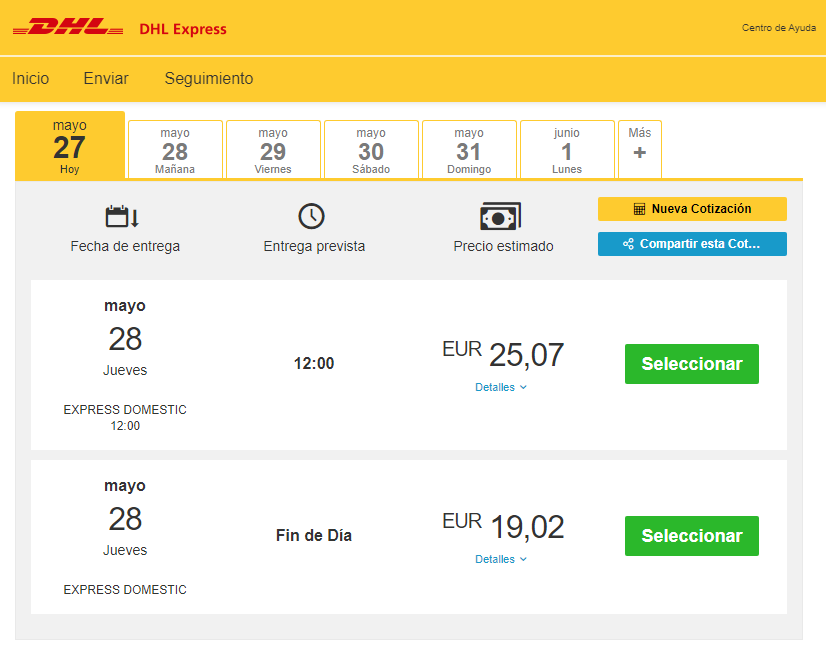Screen dimensions: 826x651
Task: Switch to the junio 1 Lunes tab
Action: (x=567, y=149)
